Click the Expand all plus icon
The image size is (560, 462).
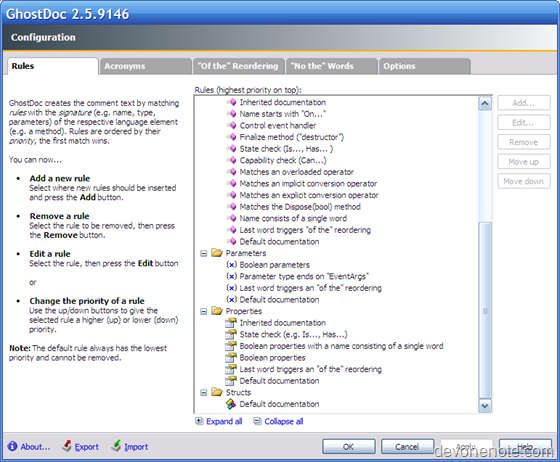coord(199,421)
